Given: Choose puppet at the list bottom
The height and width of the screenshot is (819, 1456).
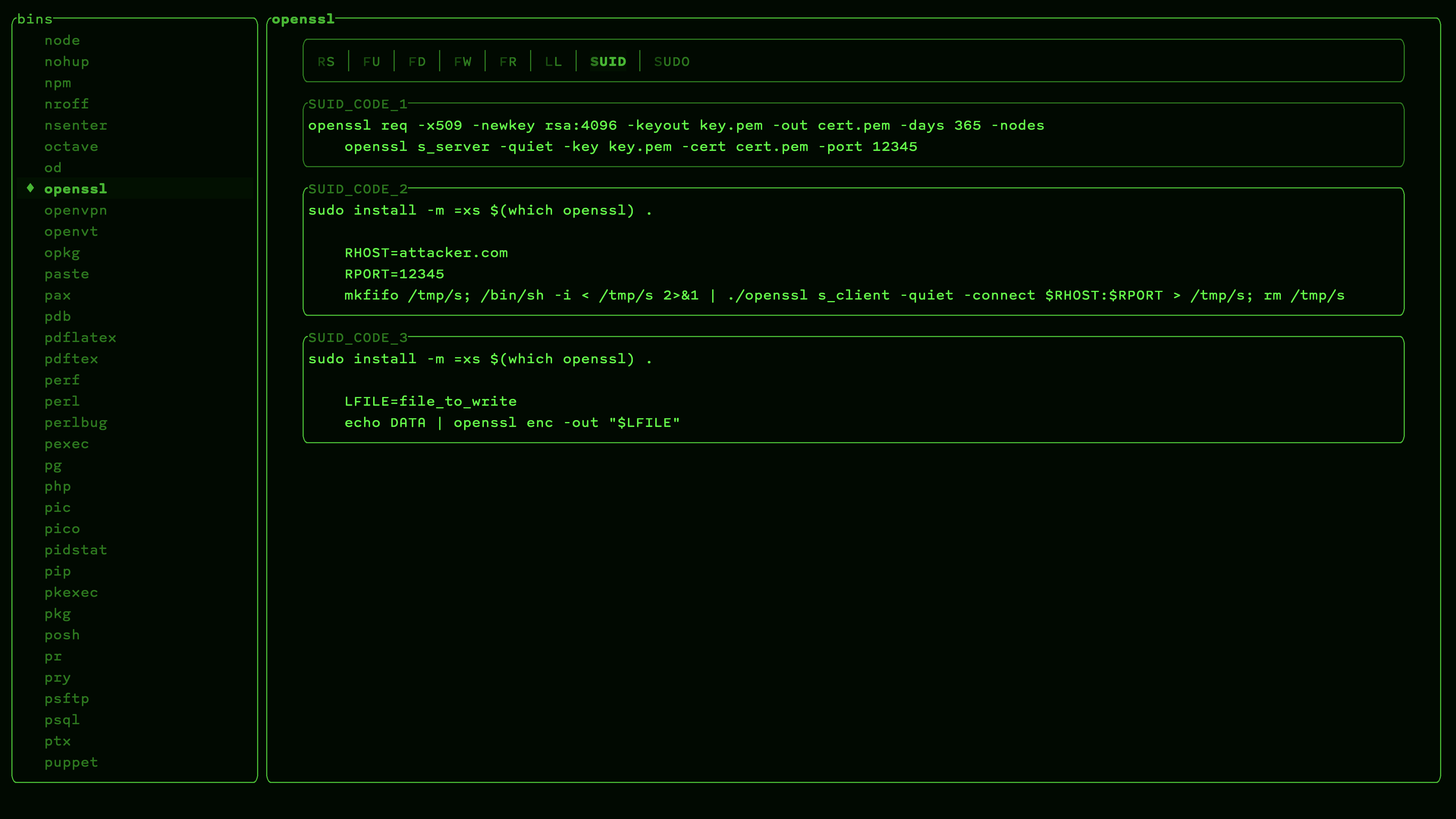Looking at the screenshot, I should (x=71, y=763).
